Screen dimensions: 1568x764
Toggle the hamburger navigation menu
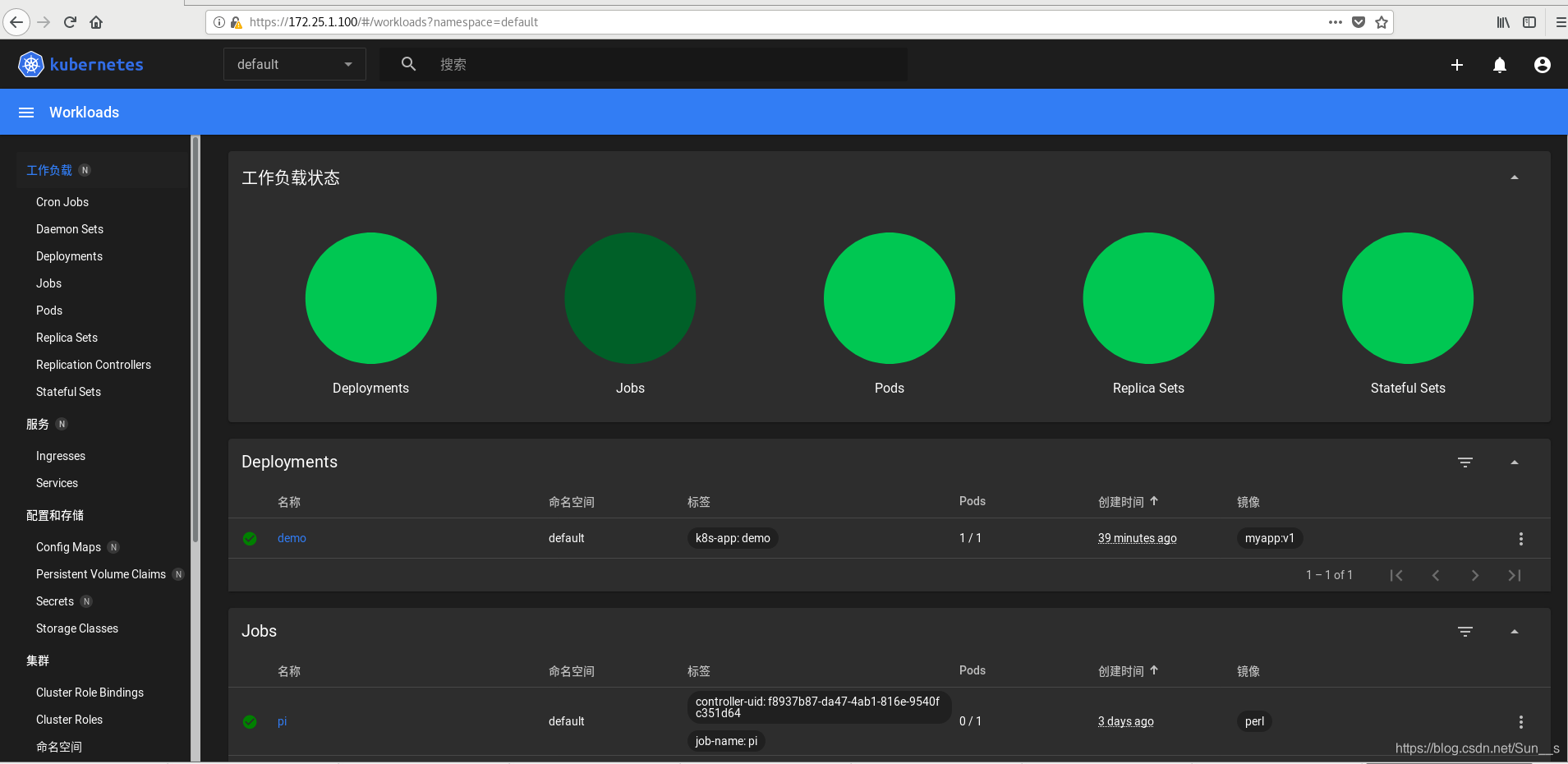pos(26,113)
